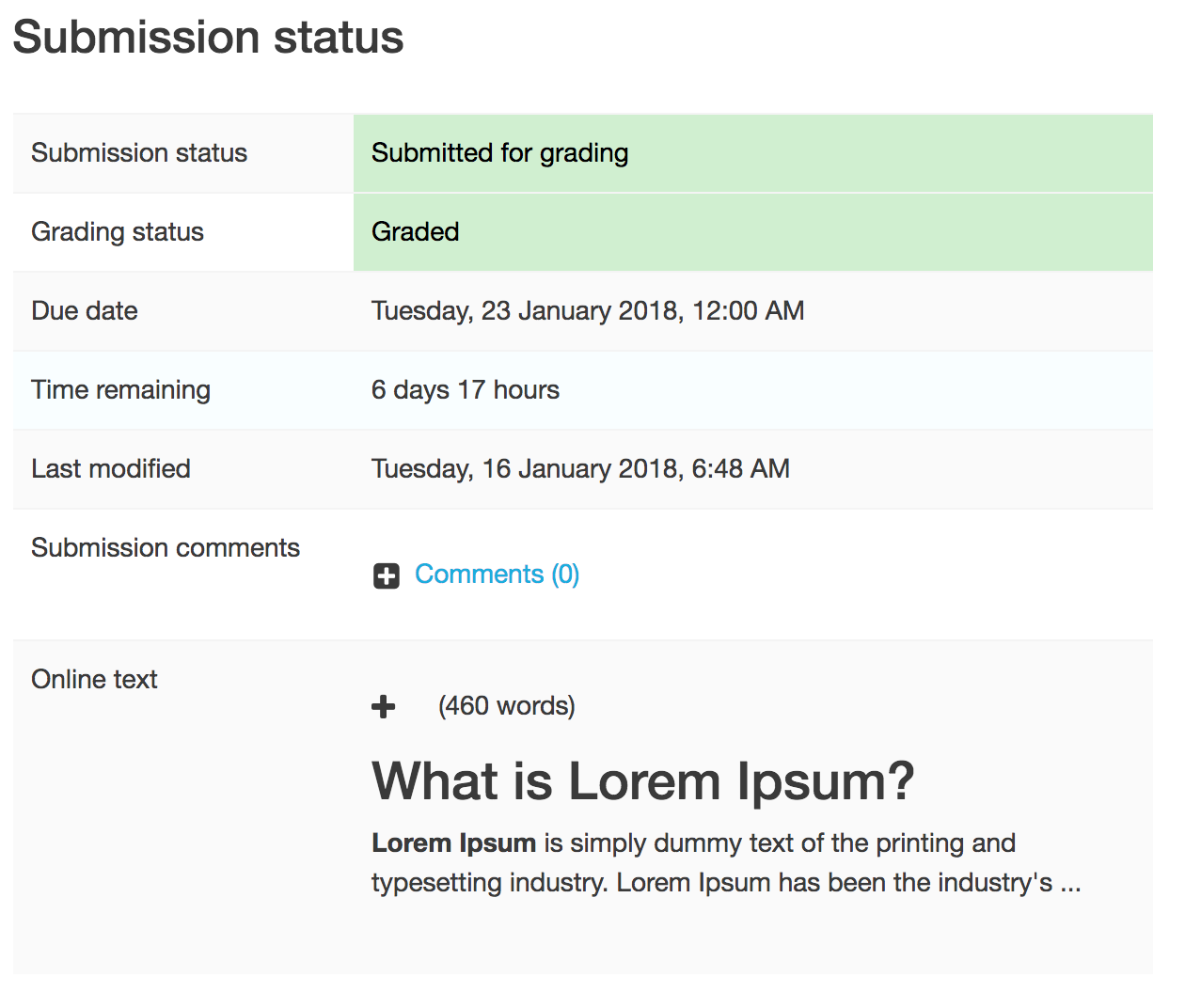This screenshot has height=1008, width=1185.
Task: Select the Last modified row label
Action: (111, 469)
